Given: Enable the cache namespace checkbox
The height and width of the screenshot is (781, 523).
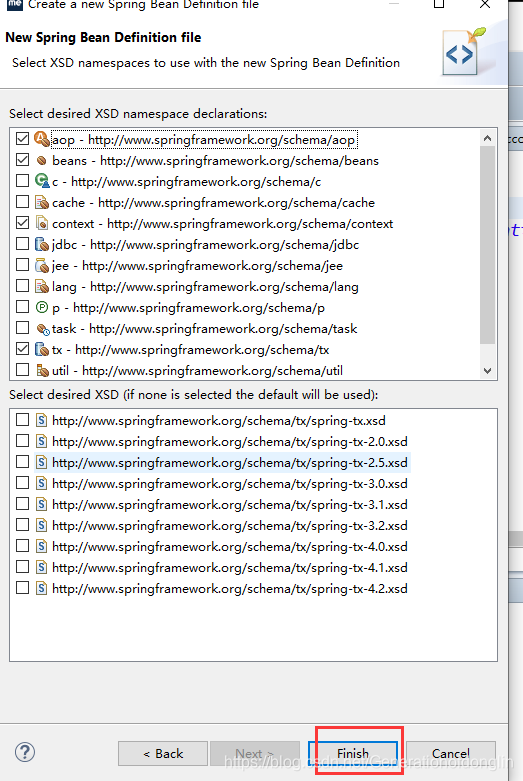Looking at the screenshot, I should pos(22,202).
